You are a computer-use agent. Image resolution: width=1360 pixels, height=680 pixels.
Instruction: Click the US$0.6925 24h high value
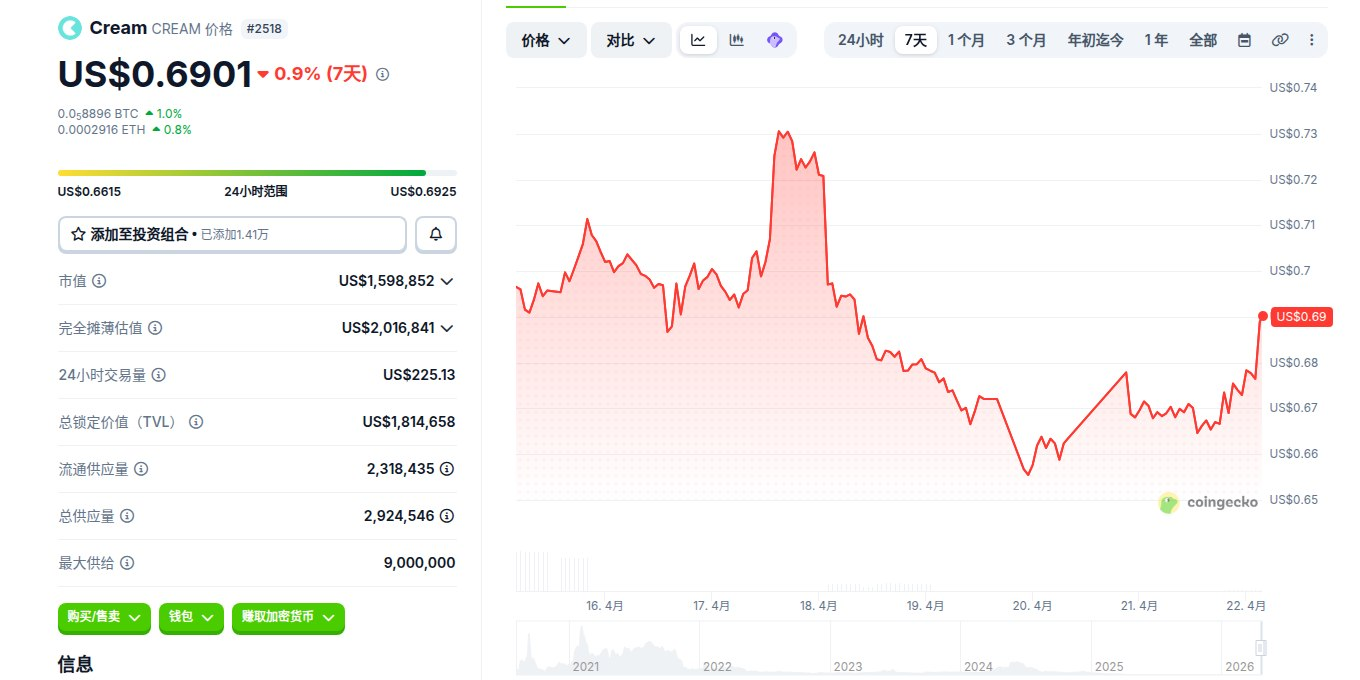[x=424, y=192]
